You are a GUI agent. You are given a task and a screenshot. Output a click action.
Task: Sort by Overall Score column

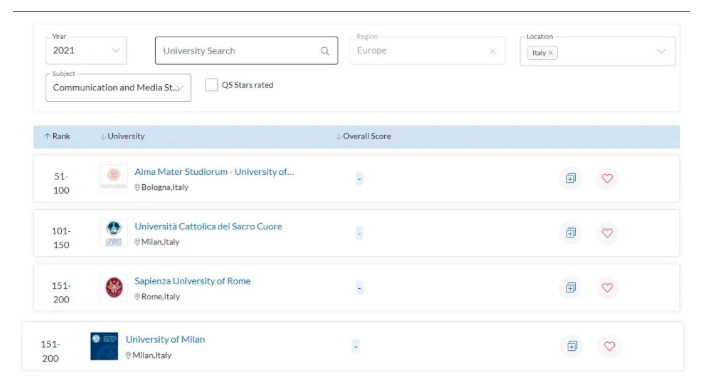click(x=363, y=136)
